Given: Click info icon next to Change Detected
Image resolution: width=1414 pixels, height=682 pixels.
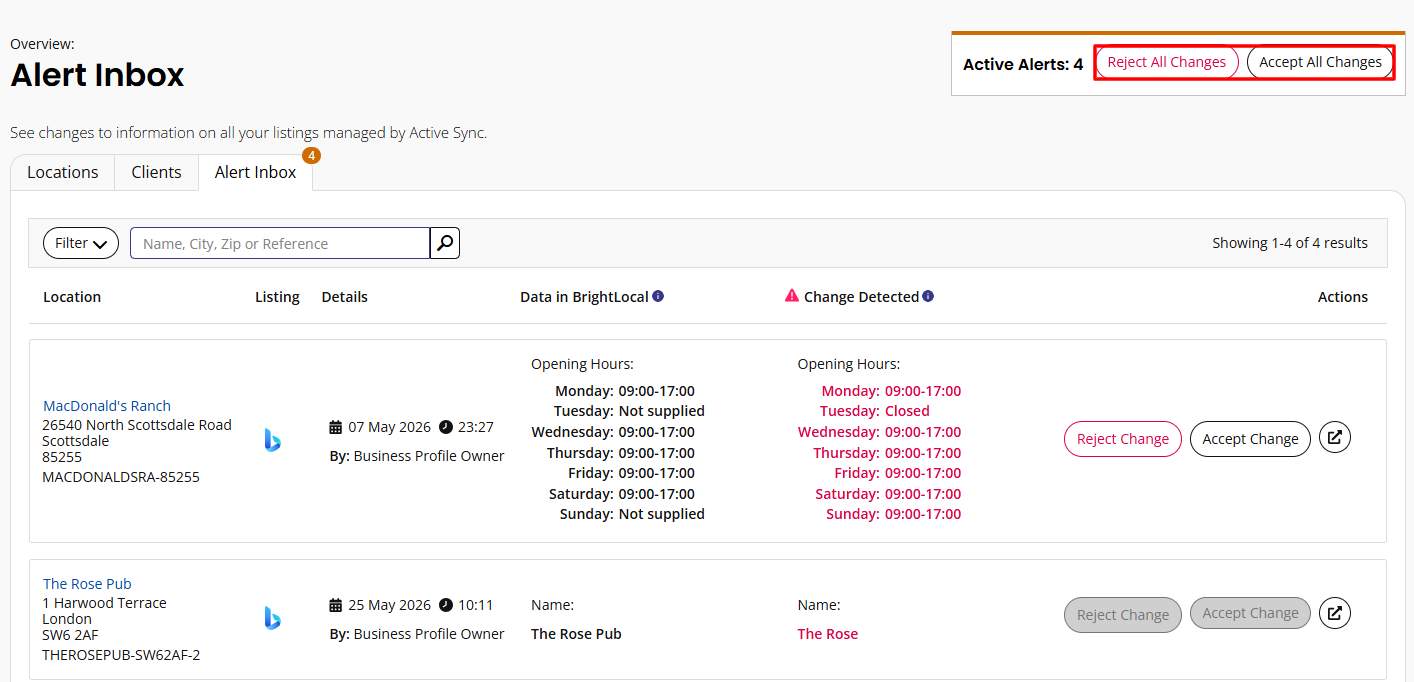Looking at the screenshot, I should pos(928,296).
